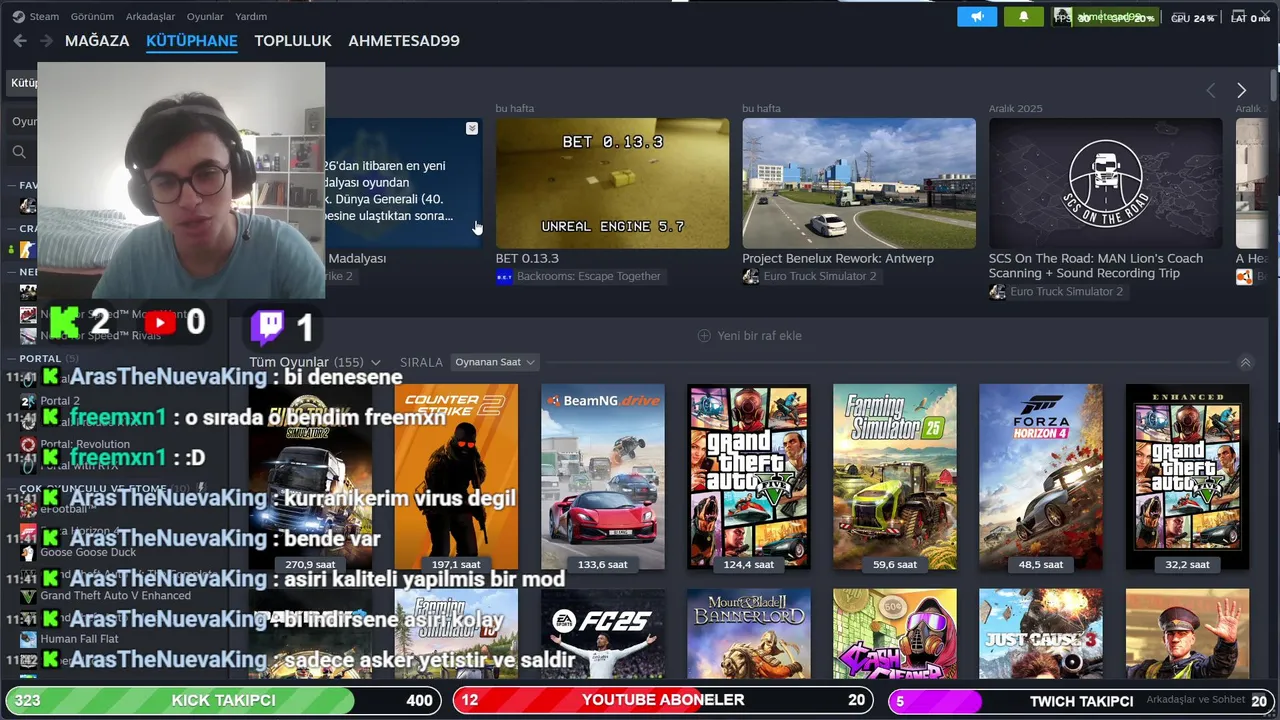Image resolution: width=1280 pixels, height=720 pixels.
Task: Go forward with the right navigation arrow
Action: [x=46, y=41]
